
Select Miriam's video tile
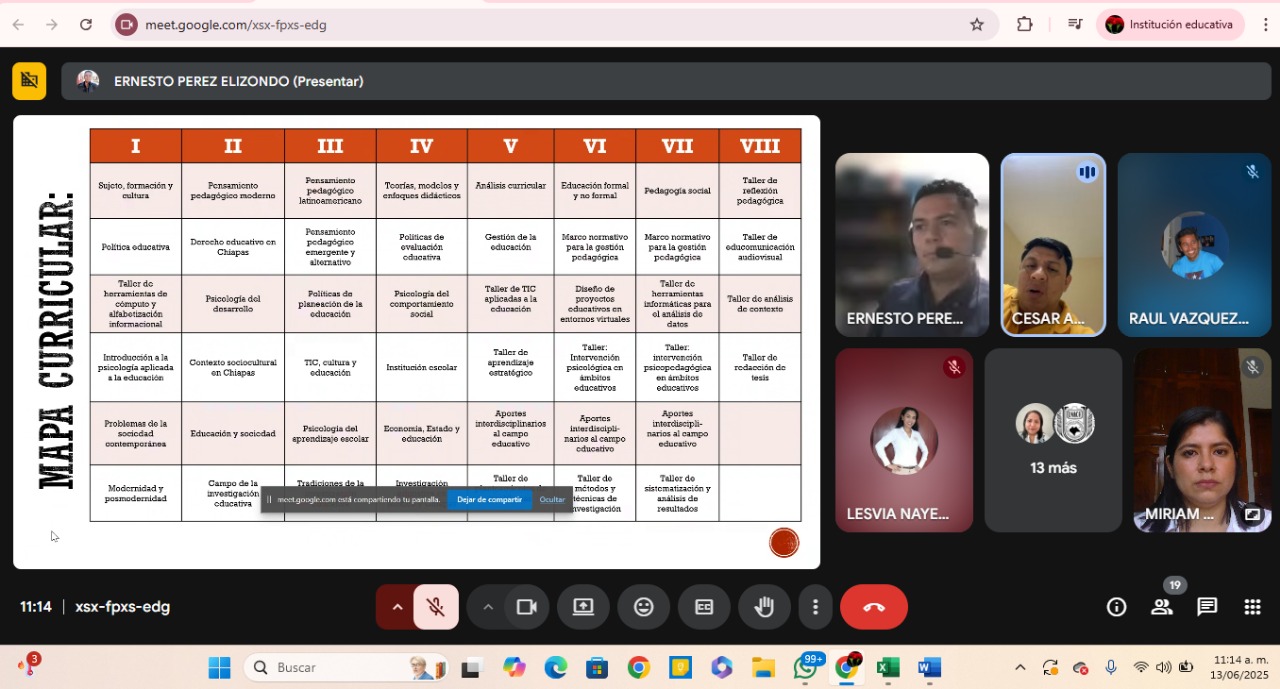pyautogui.click(x=1202, y=440)
